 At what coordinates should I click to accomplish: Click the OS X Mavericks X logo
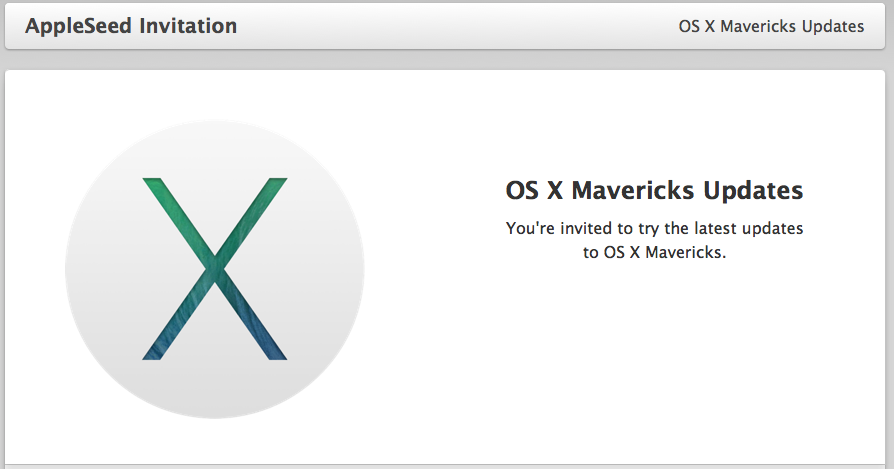214,269
